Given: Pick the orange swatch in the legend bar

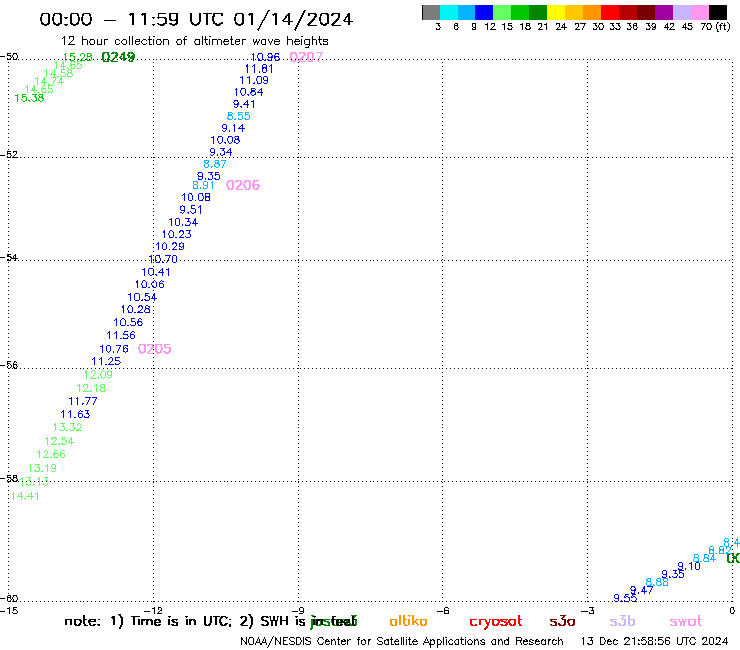Looking at the screenshot, I should tap(592, 12).
